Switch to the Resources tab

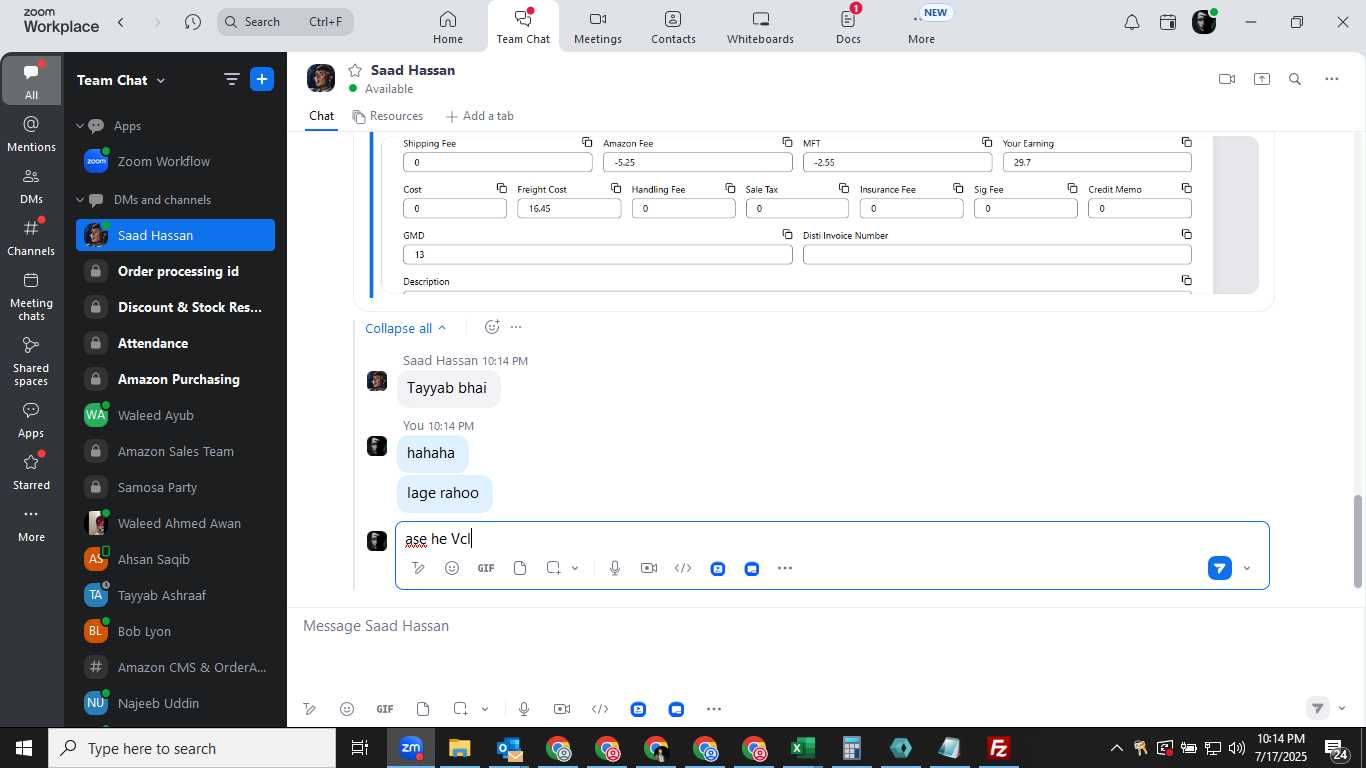pos(388,116)
